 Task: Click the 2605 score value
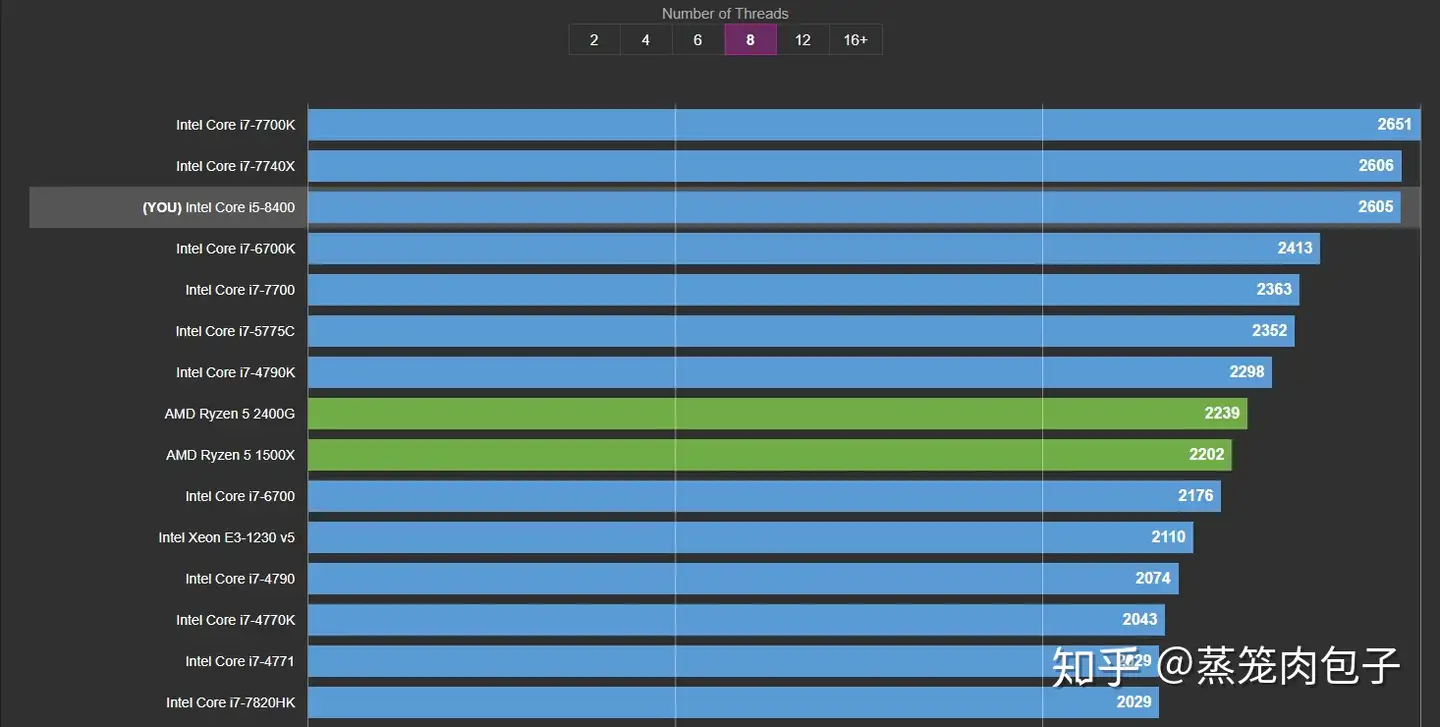pyautogui.click(x=1376, y=206)
